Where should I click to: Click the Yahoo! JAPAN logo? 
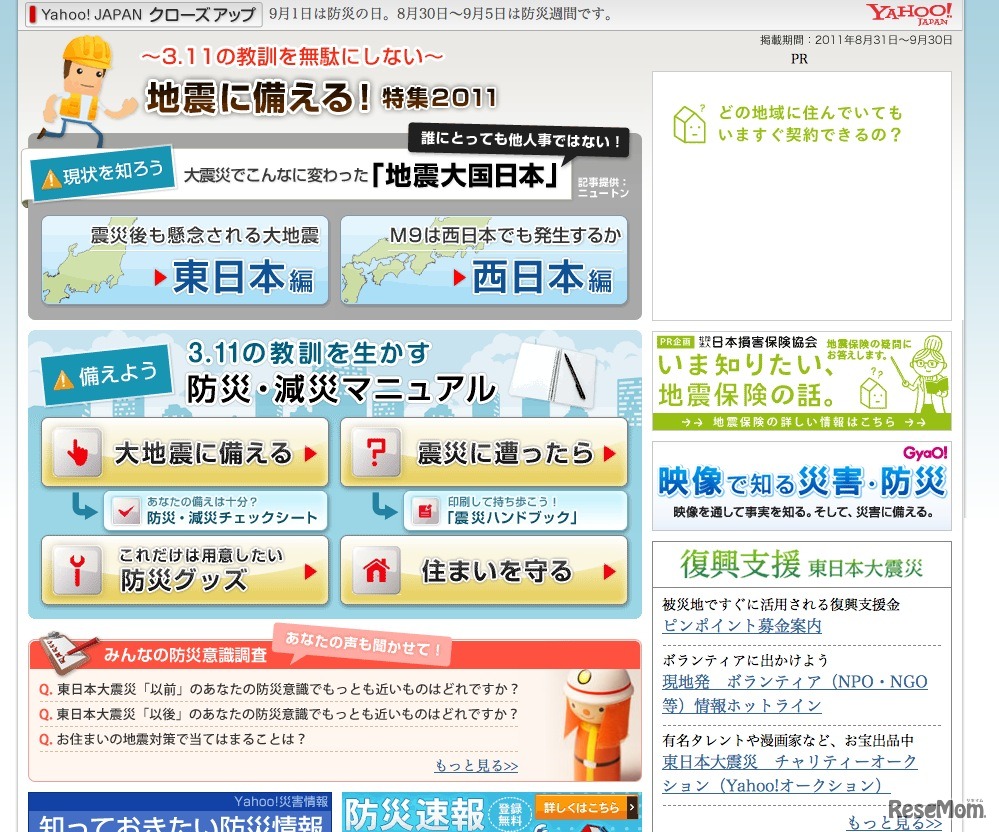click(x=909, y=13)
